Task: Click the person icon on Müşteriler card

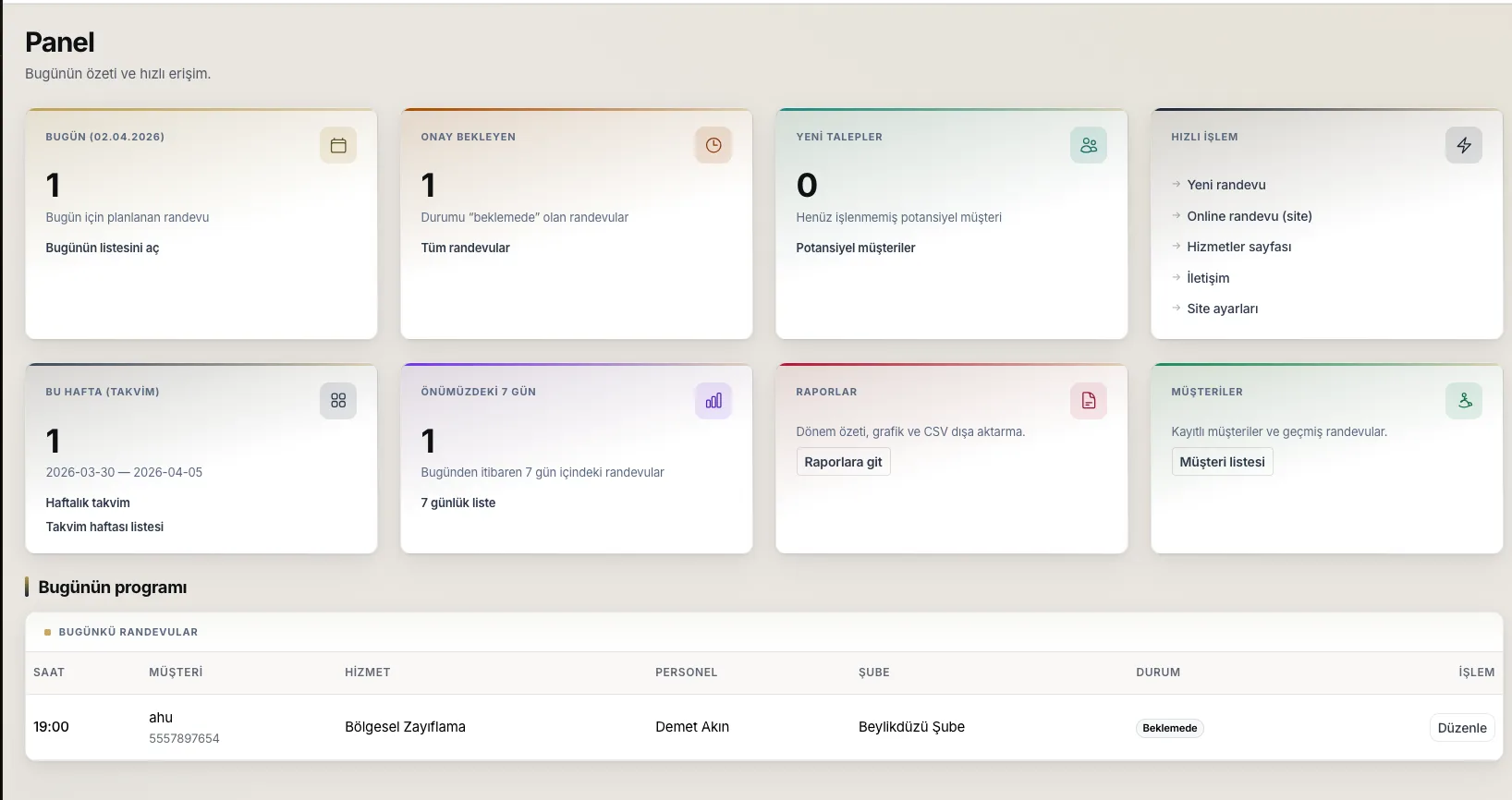Action: coord(1464,401)
